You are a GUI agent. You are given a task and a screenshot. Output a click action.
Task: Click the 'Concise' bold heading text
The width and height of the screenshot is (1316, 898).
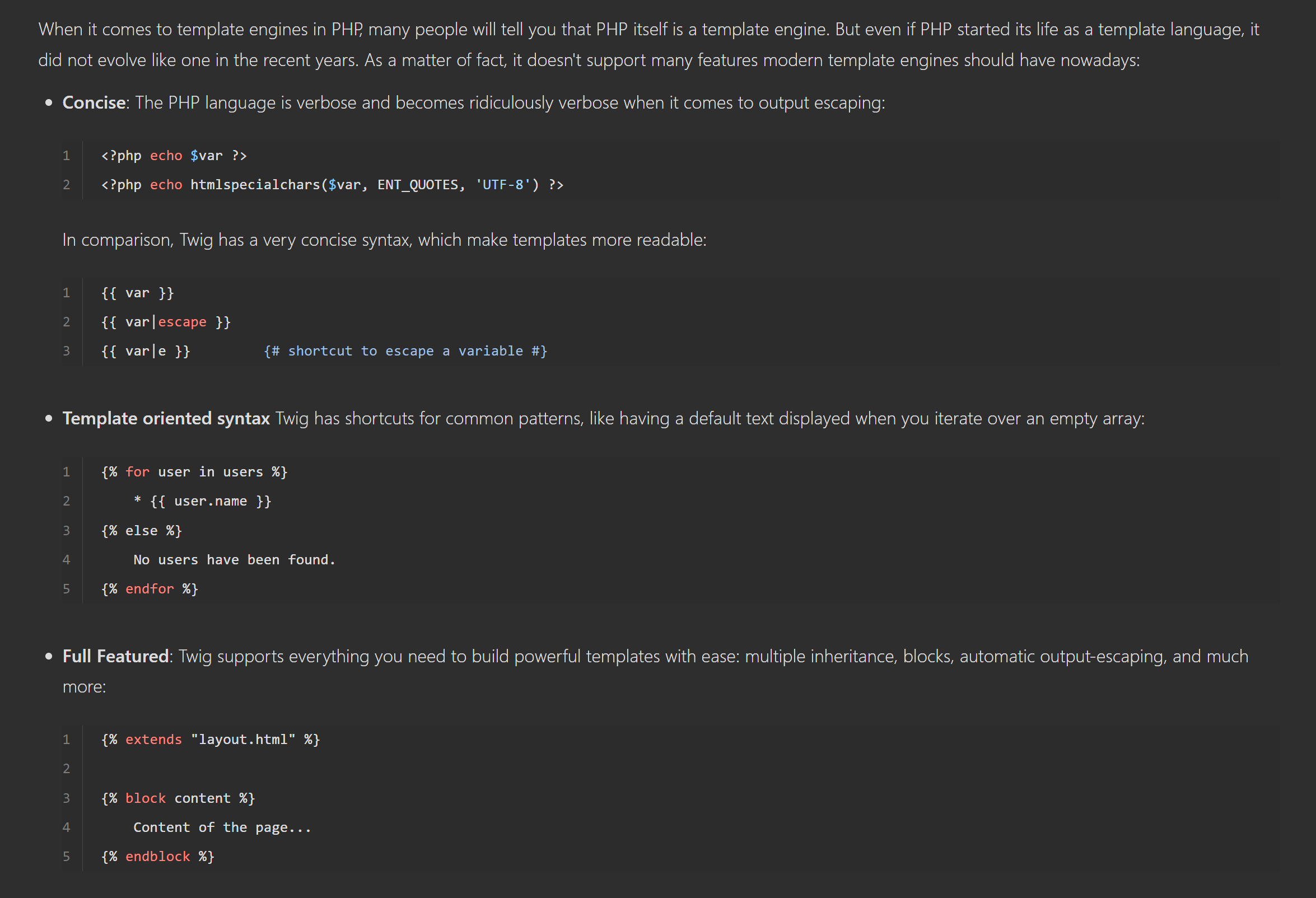click(x=94, y=102)
